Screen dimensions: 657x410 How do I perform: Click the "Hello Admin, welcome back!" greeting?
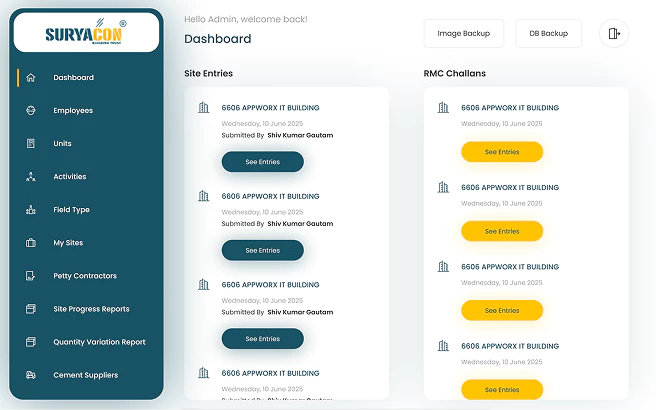pos(246,19)
